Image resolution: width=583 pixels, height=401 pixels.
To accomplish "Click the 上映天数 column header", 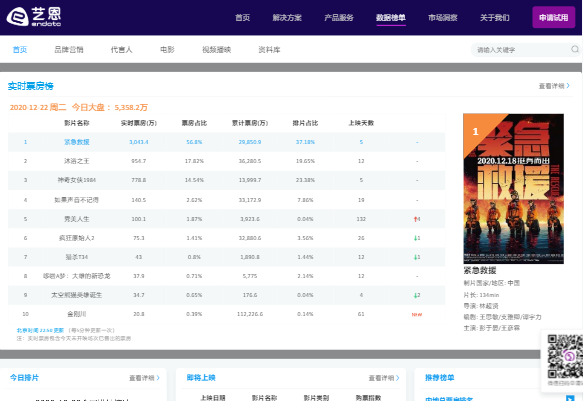I will tap(361, 123).
